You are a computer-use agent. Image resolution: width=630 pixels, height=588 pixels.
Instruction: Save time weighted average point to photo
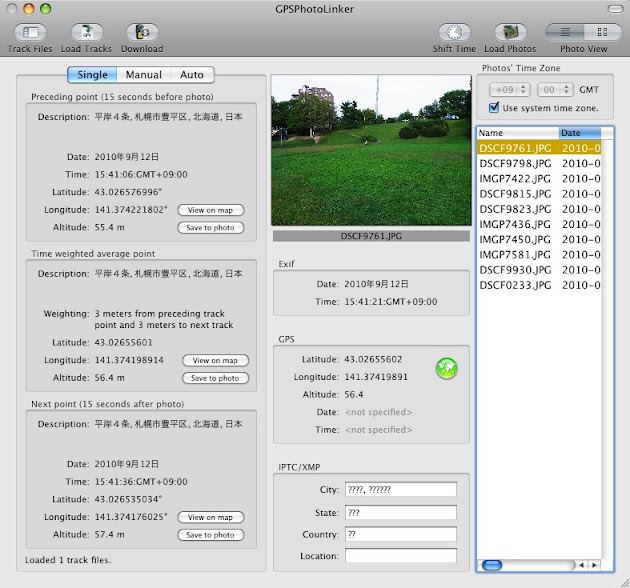point(215,378)
